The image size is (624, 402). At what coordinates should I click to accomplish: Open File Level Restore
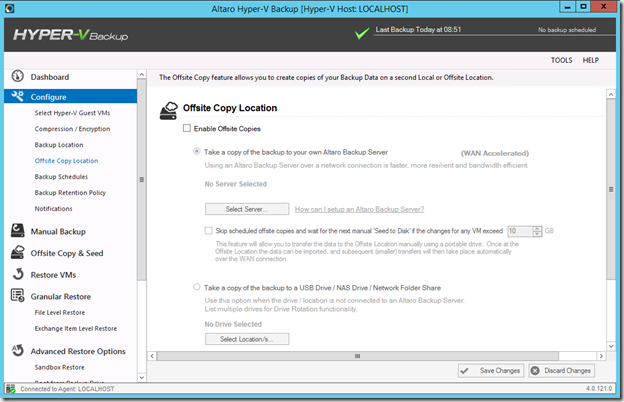pos(60,312)
